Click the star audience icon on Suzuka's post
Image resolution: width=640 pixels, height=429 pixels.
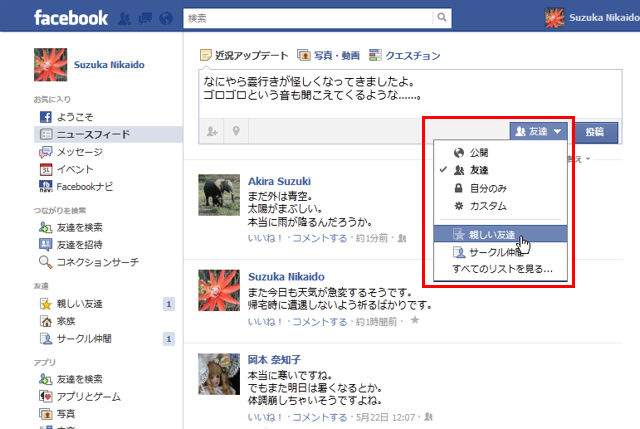(415, 320)
